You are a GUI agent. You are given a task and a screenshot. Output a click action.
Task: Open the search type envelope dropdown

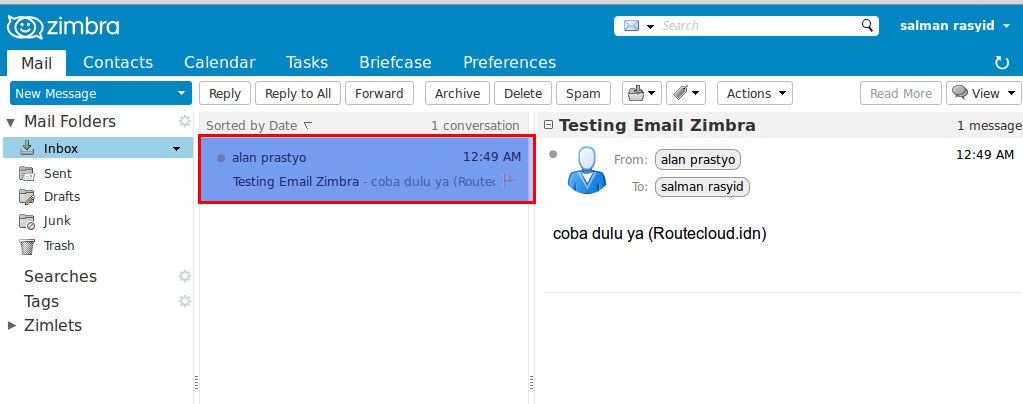click(639, 26)
